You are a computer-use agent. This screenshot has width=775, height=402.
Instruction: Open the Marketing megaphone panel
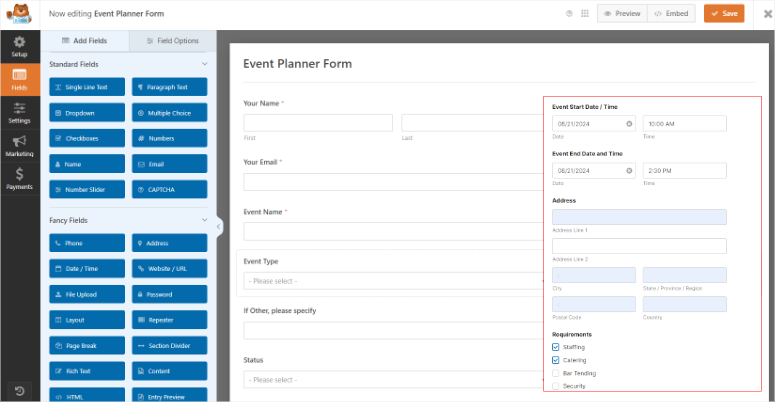pyautogui.click(x=20, y=146)
